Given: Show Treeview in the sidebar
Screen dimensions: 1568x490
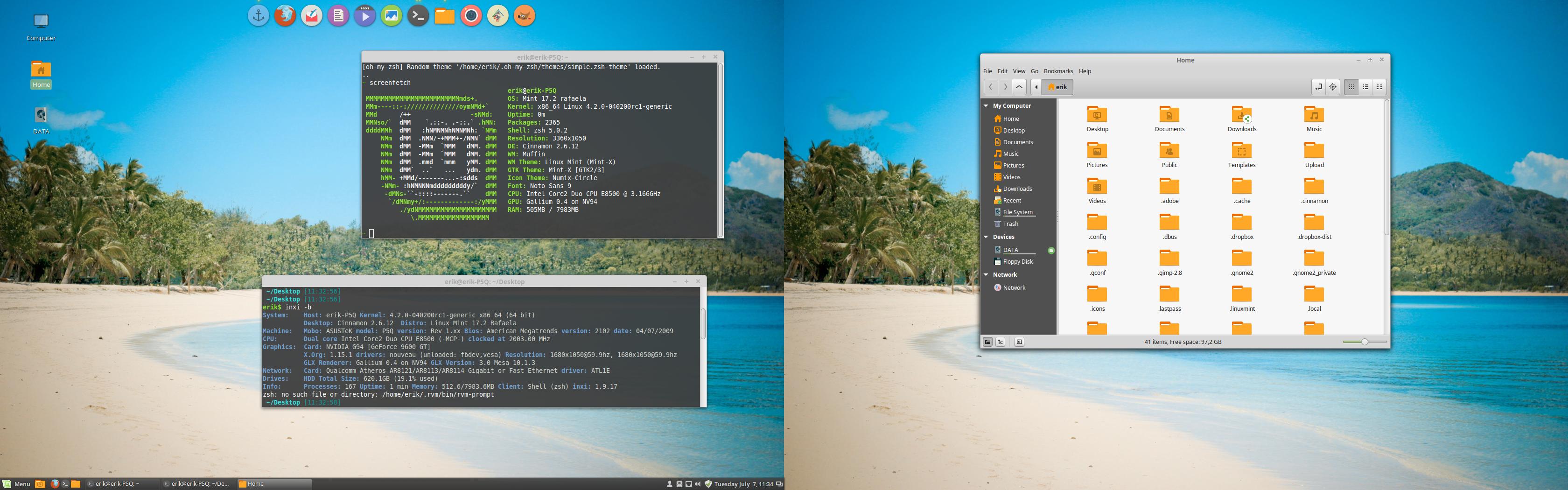Looking at the screenshot, I should (x=1001, y=342).
